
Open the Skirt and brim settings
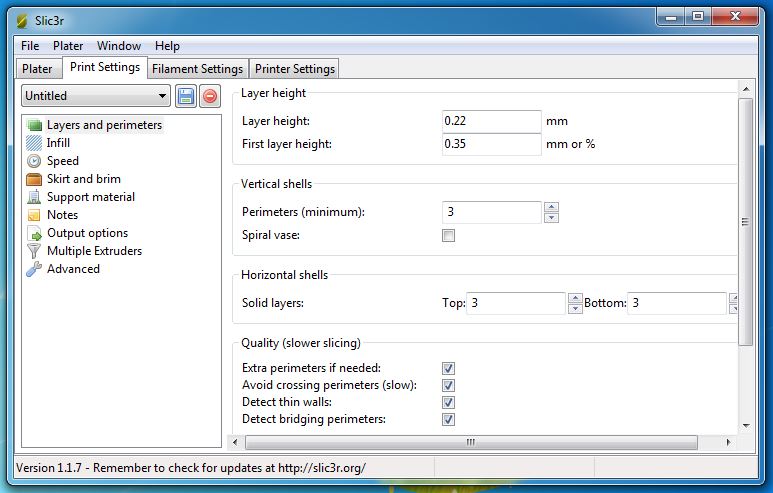tap(84, 179)
